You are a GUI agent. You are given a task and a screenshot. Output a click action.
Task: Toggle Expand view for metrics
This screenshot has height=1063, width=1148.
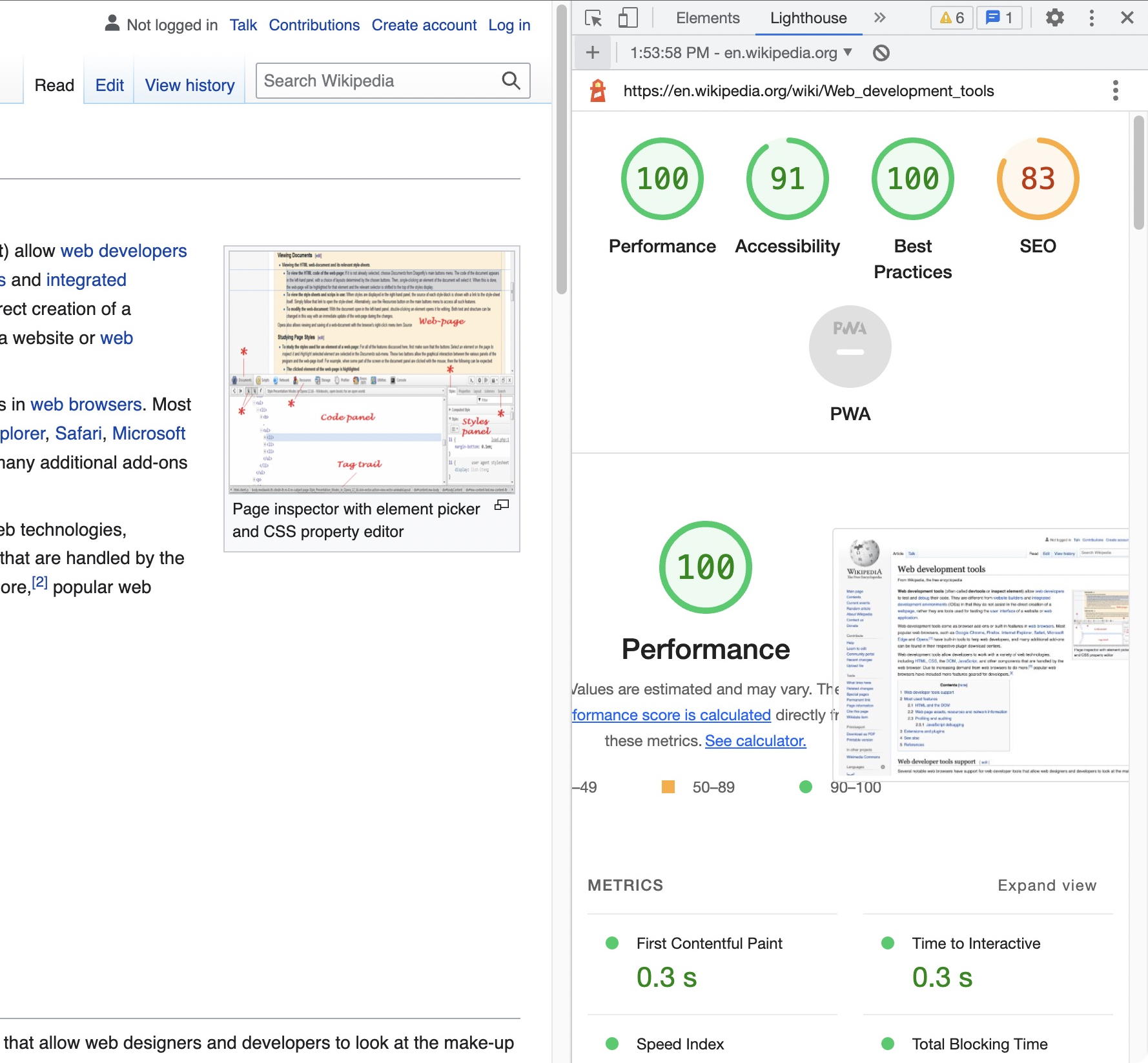1047,886
